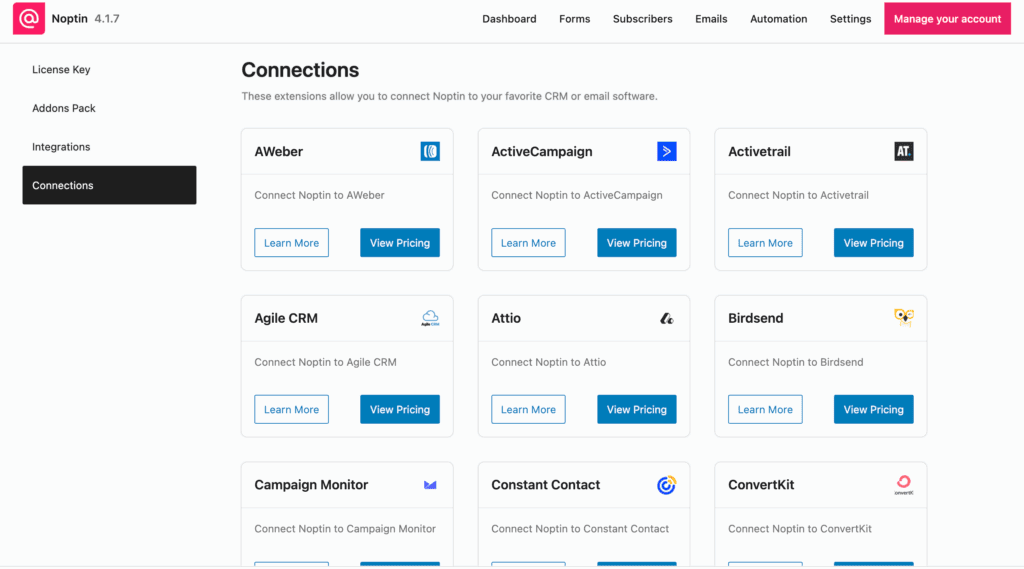Open the Automation menu
The width and height of the screenshot is (1024, 569).
(x=778, y=19)
